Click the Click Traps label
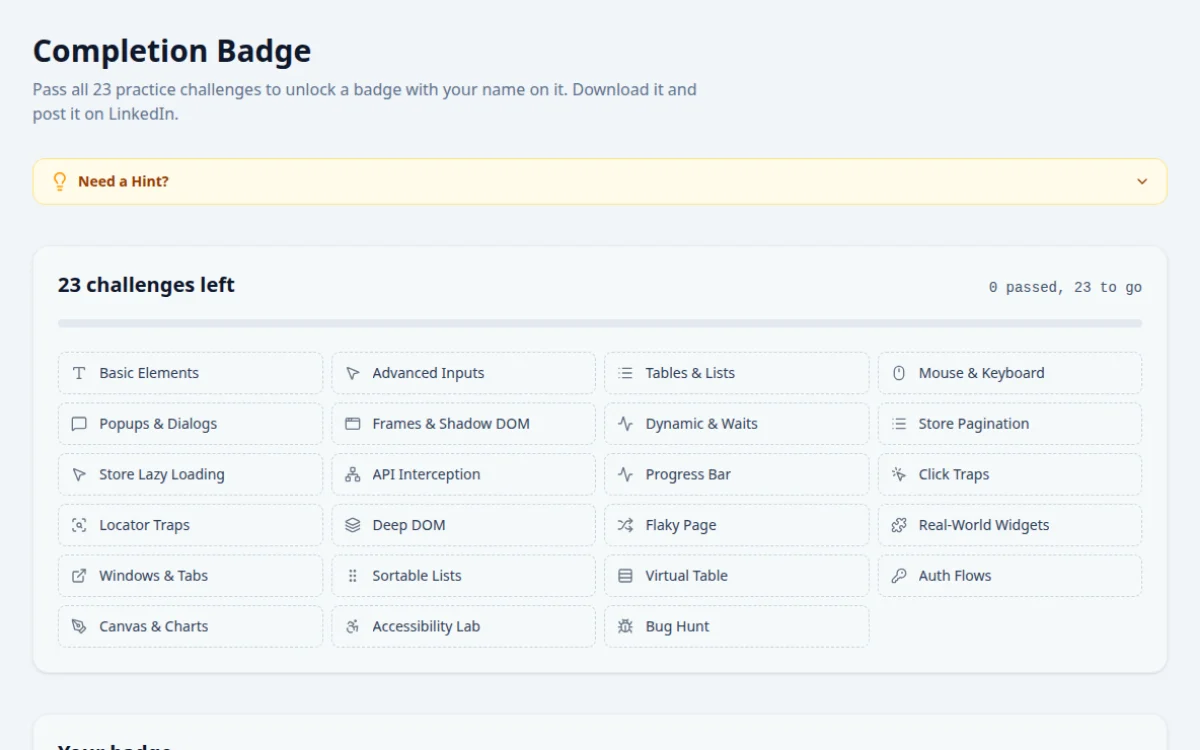Viewport: 1200px width, 750px height. (954, 474)
